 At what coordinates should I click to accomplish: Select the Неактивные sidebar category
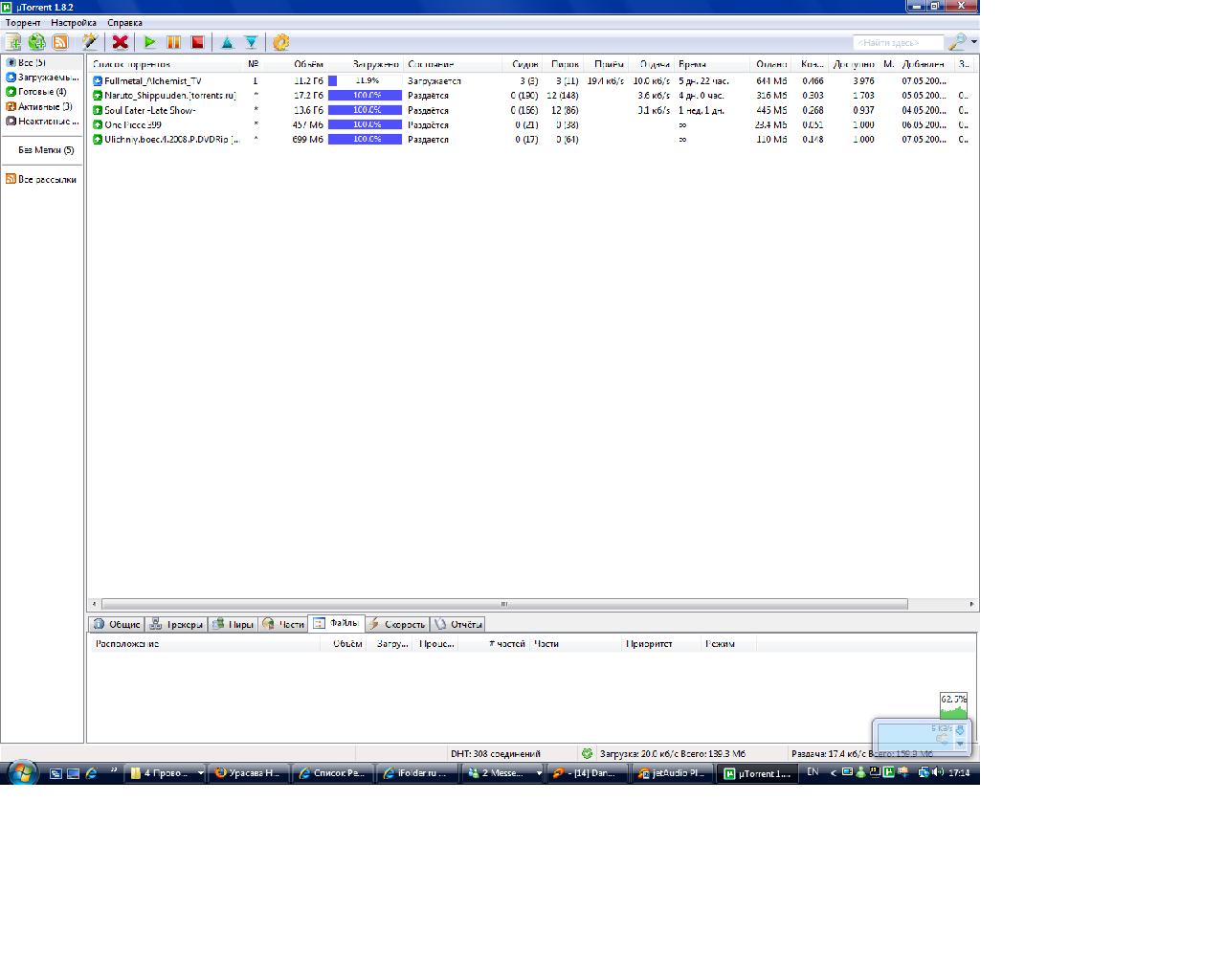pyautogui.click(x=42, y=121)
